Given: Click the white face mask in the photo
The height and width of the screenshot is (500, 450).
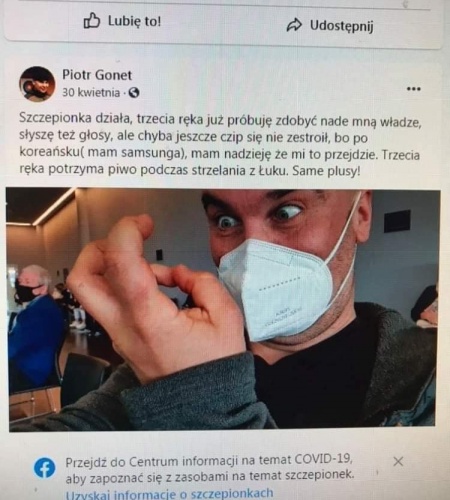Looking at the screenshot, I should point(275,289).
